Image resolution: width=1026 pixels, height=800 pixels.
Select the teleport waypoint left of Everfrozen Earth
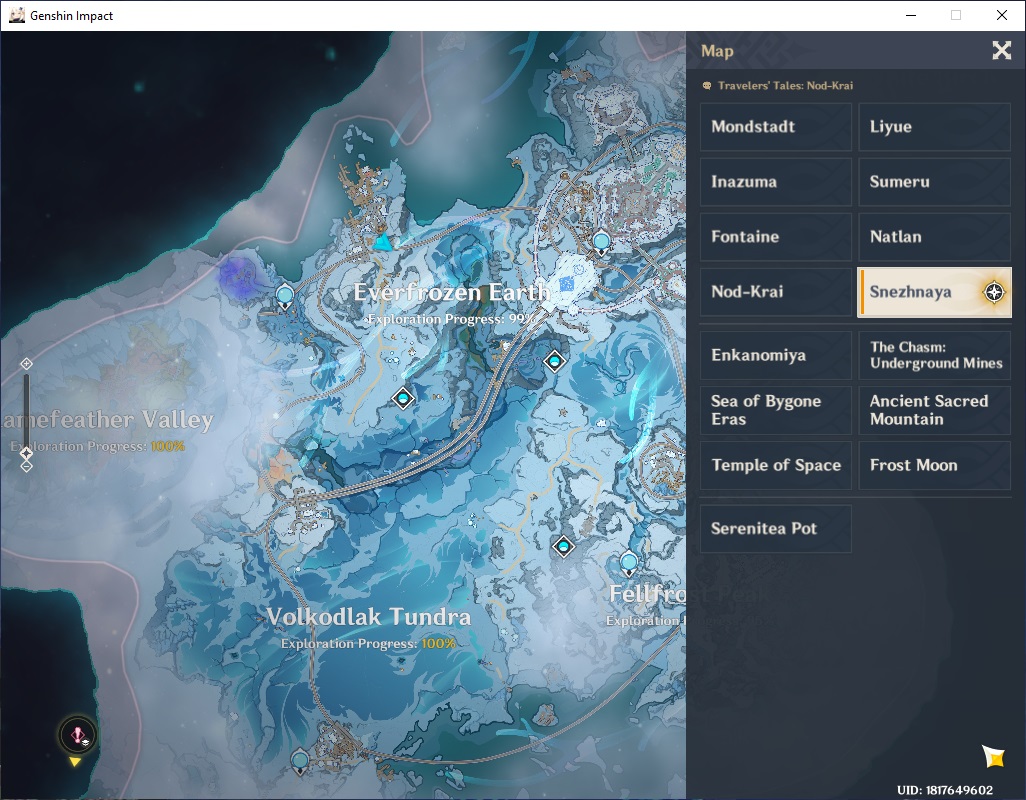tap(285, 297)
